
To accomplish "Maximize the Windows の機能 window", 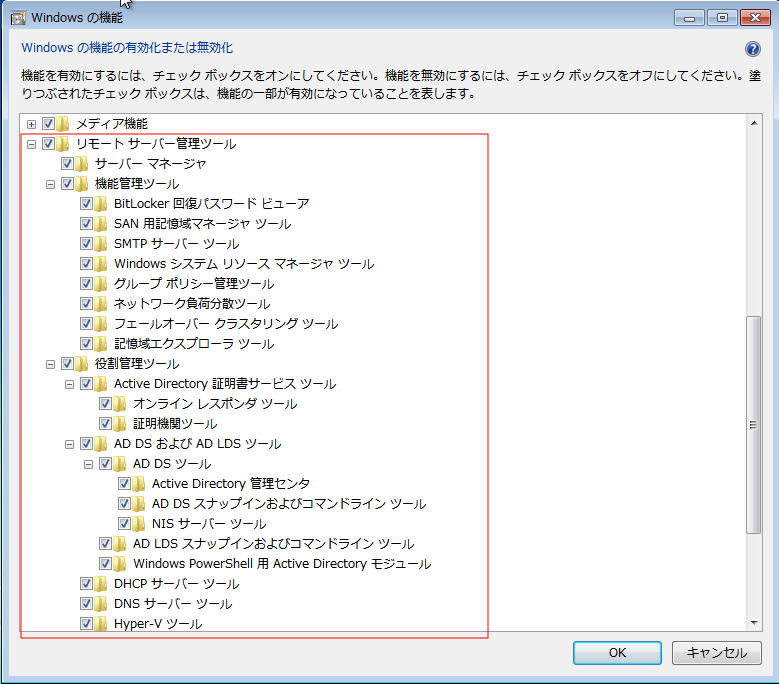I will (x=722, y=18).
